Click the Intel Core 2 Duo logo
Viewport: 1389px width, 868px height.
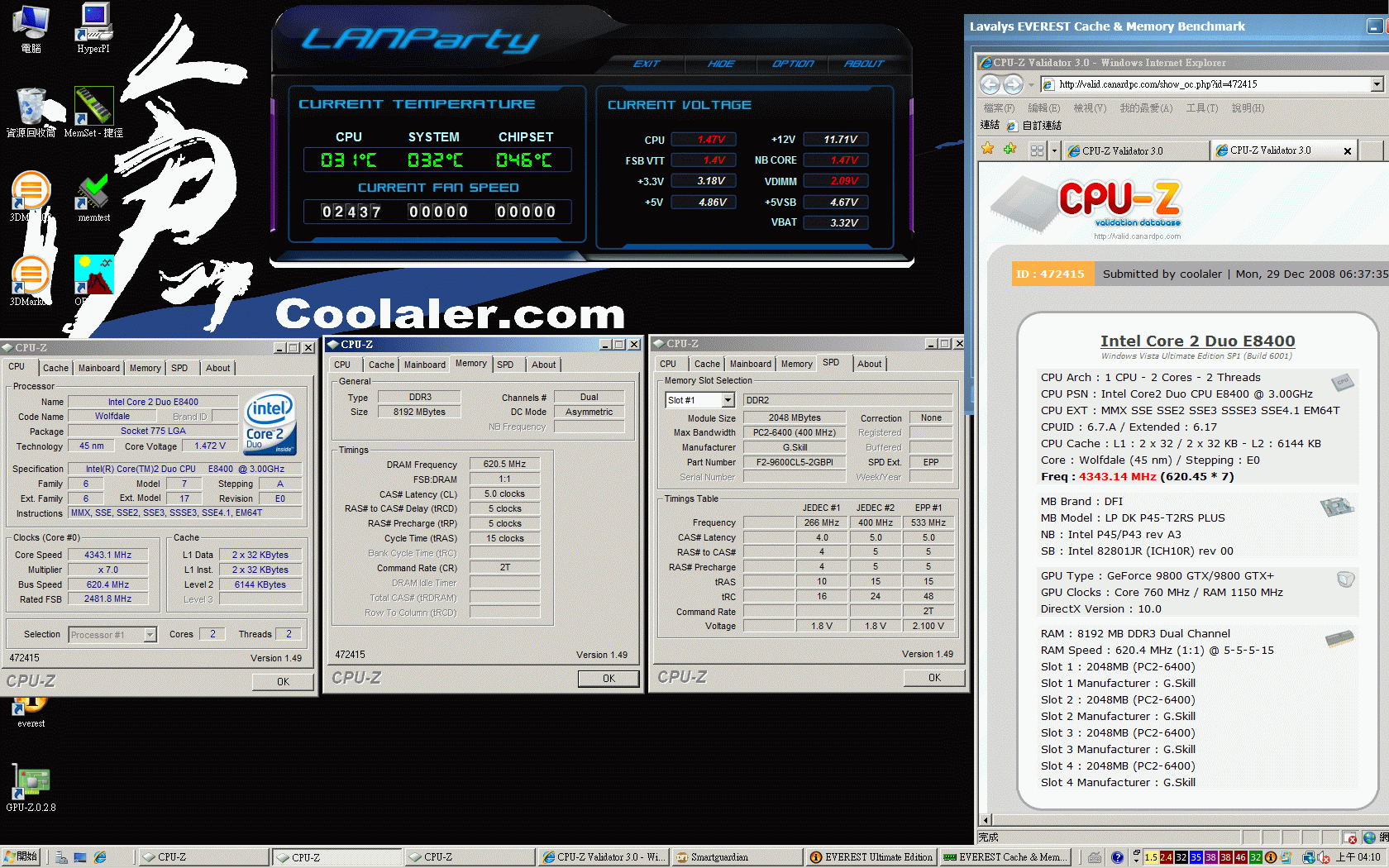coord(270,422)
